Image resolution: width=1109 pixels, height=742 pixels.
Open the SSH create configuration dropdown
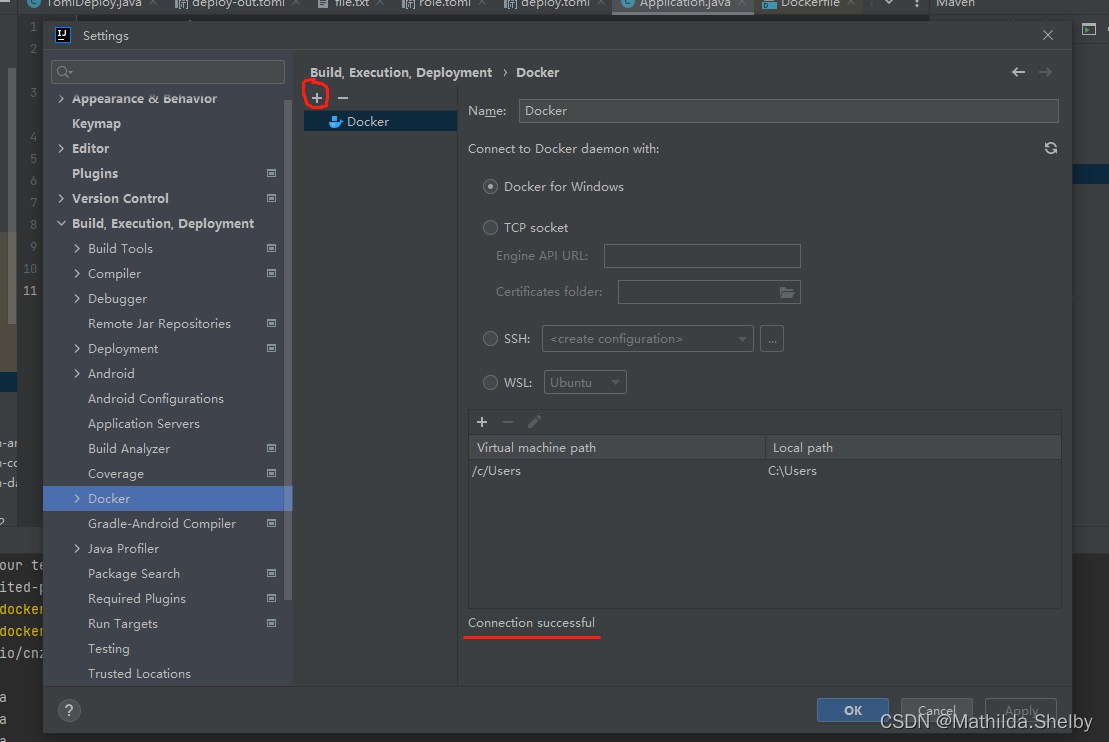(x=647, y=339)
